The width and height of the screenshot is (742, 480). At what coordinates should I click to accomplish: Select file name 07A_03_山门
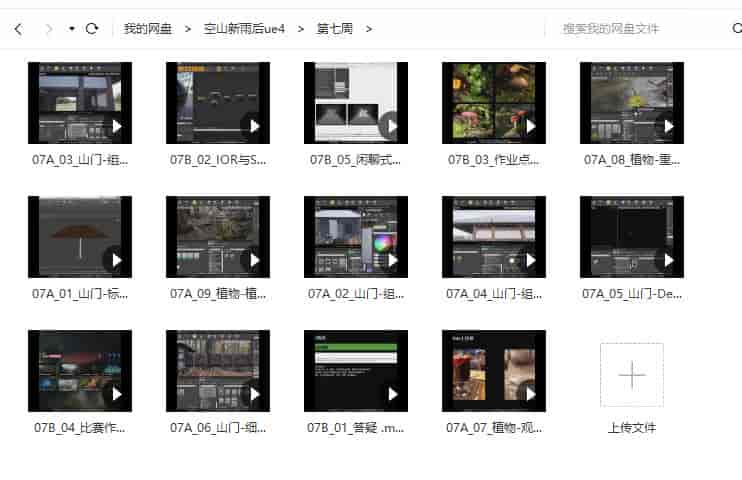point(80,160)
